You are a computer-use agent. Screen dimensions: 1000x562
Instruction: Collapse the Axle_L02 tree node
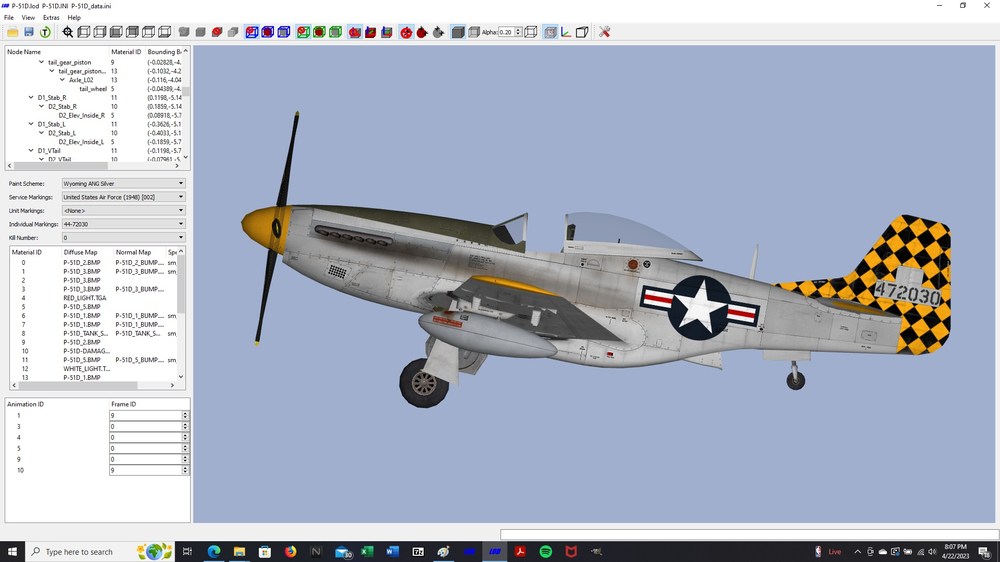pos(62,80)
